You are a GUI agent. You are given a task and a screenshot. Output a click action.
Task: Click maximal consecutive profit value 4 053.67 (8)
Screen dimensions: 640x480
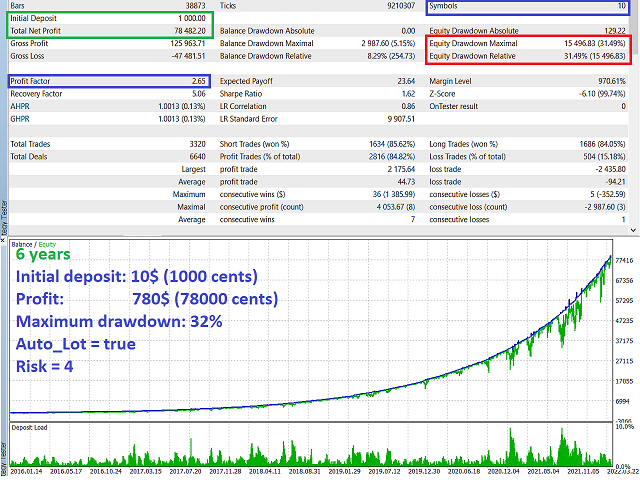click(x=396, y=207)
